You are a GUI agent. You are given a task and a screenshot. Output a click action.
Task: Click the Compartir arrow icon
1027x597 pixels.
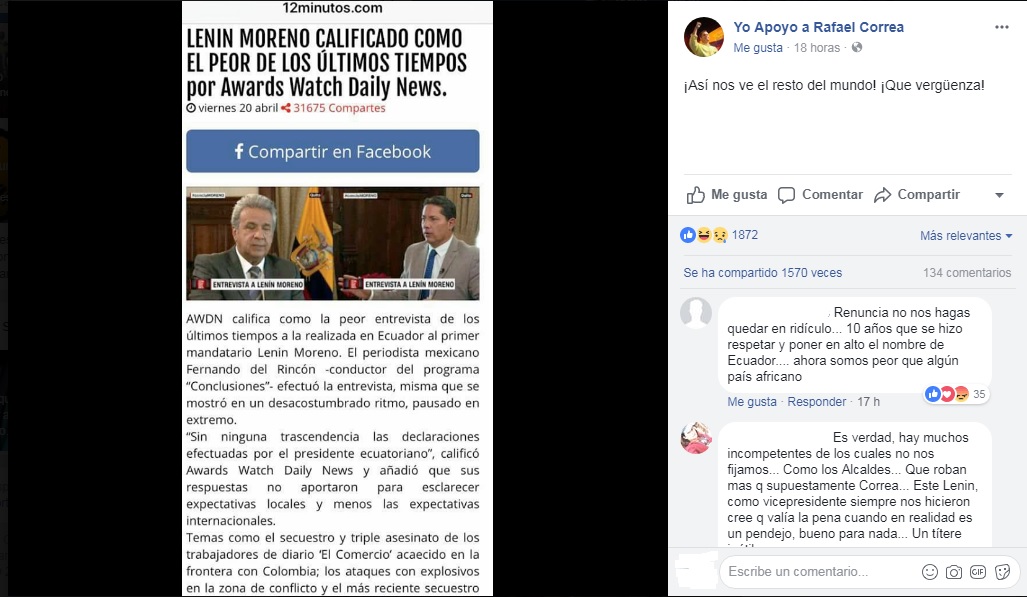coord(882,195)
